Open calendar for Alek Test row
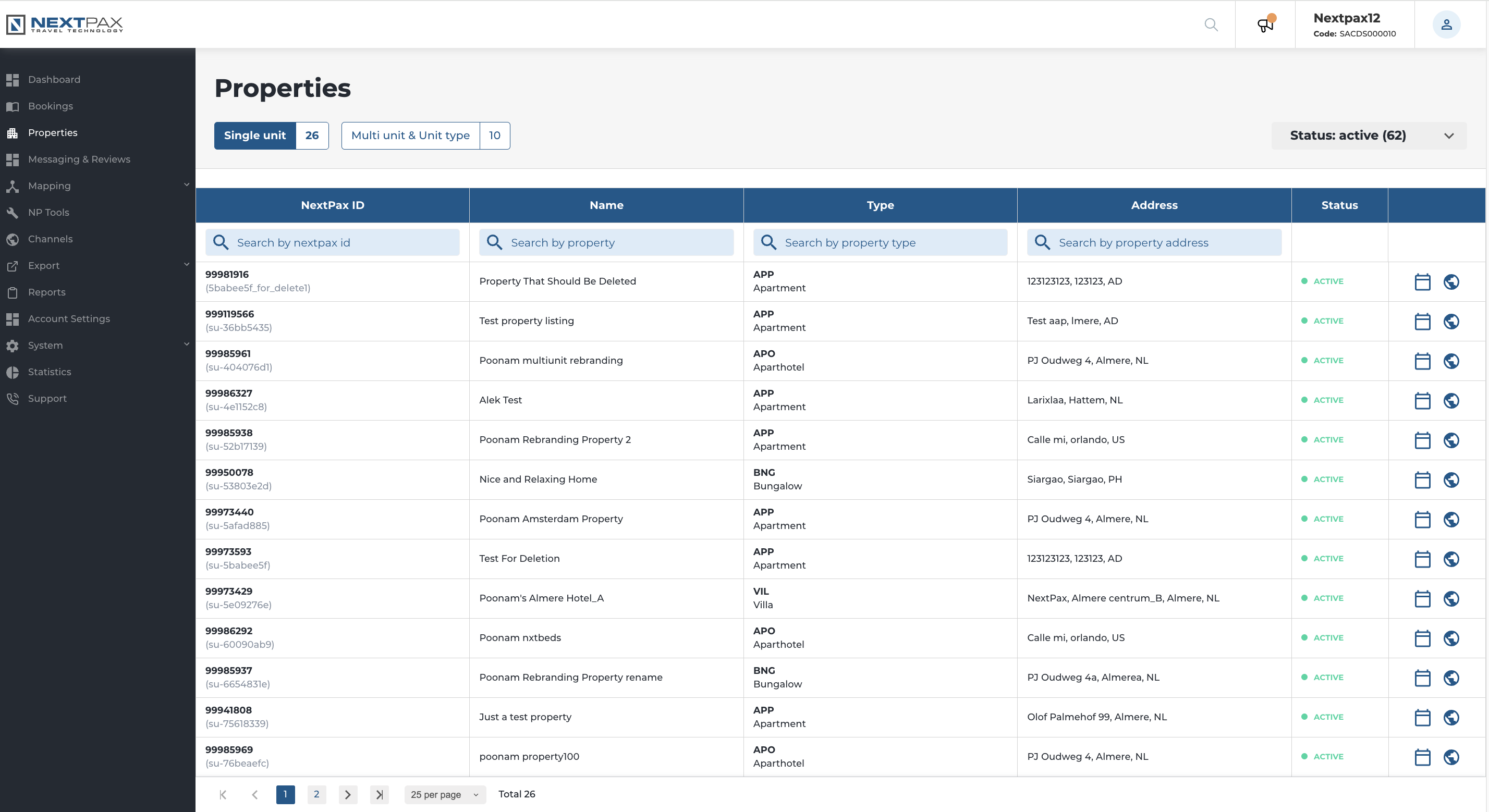The width and height of the screenshot is (1489, 812). click(x=1422, y=400)
